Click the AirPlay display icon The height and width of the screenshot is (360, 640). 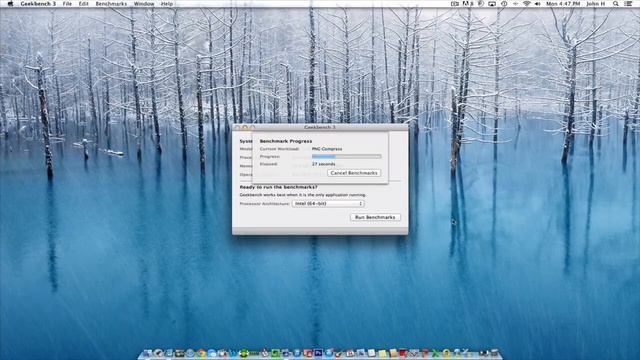492,4
